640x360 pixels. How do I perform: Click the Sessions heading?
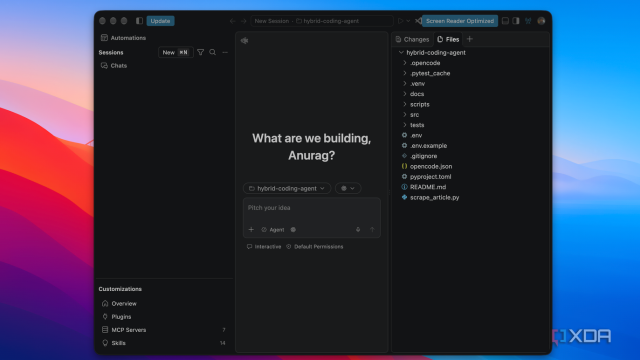[111, 52]
